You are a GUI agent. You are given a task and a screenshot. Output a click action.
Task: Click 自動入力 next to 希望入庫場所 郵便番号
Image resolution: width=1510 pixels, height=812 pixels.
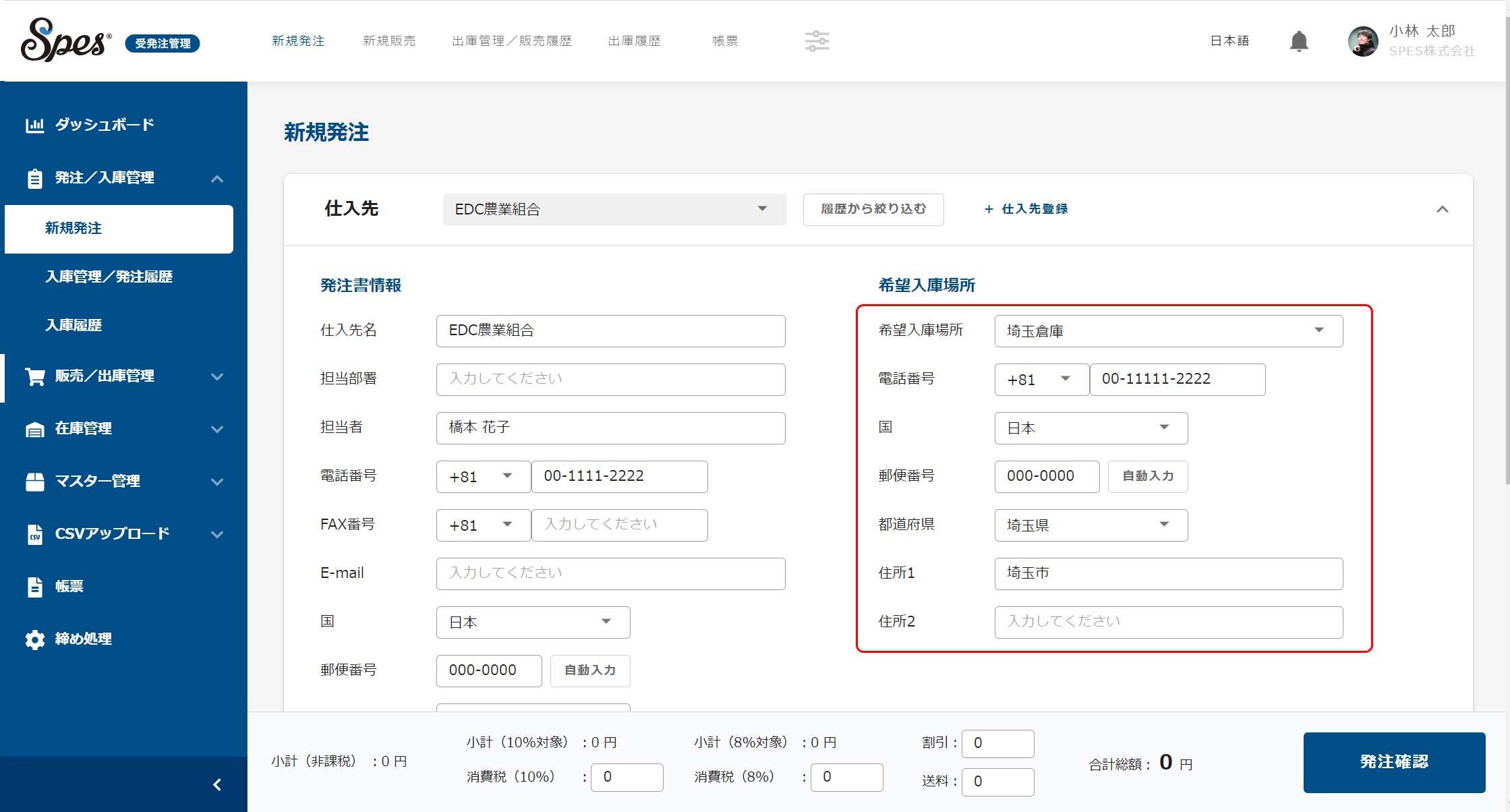click(x=1148, y=477)
